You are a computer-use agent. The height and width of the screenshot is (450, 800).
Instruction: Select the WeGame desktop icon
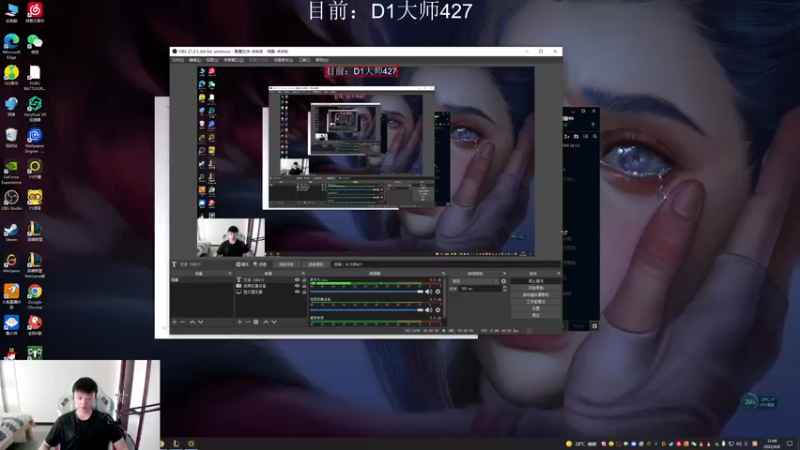(x=11, y=263)
